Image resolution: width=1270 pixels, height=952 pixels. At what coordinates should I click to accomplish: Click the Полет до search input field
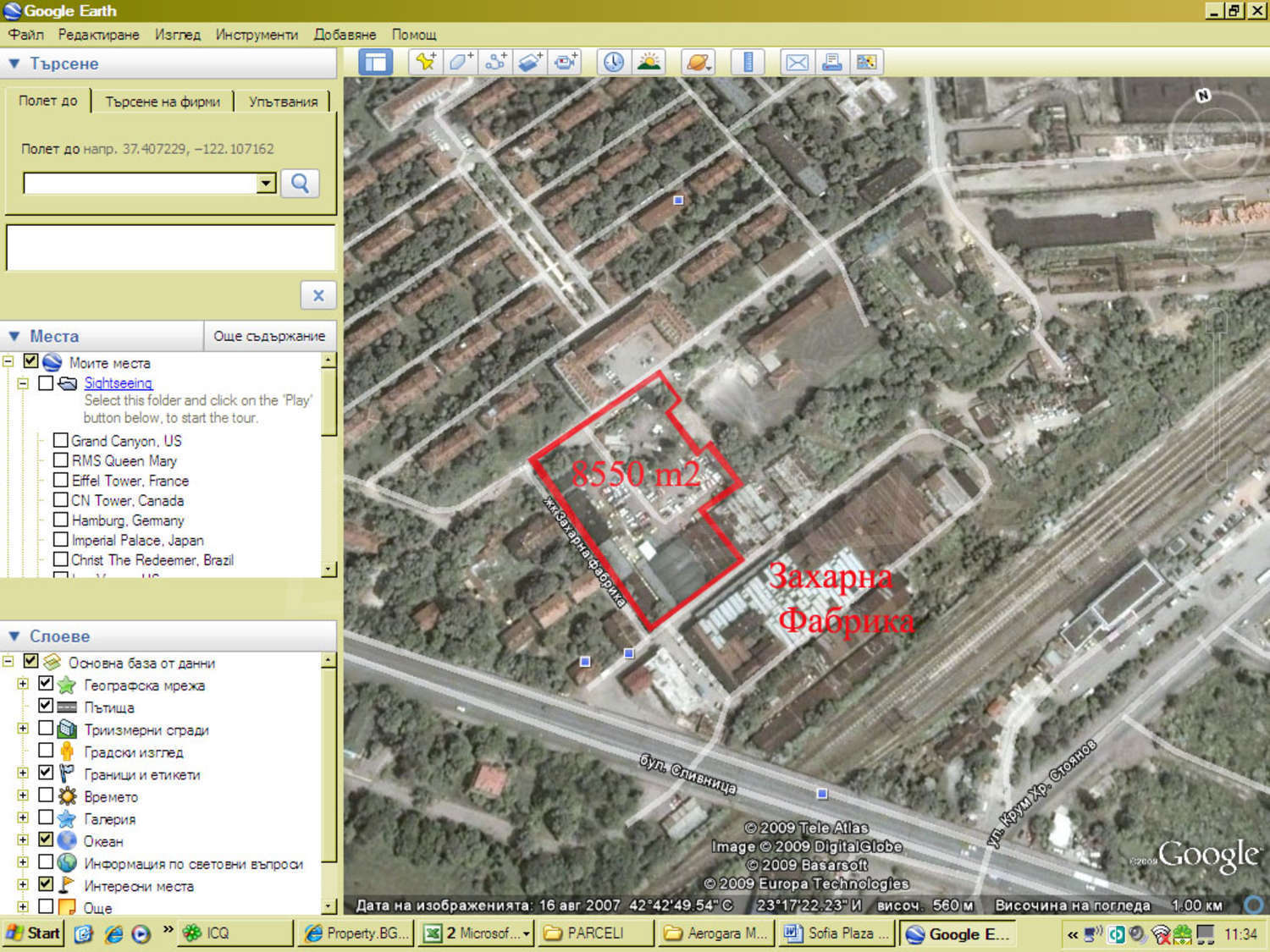tap(140, 183)
